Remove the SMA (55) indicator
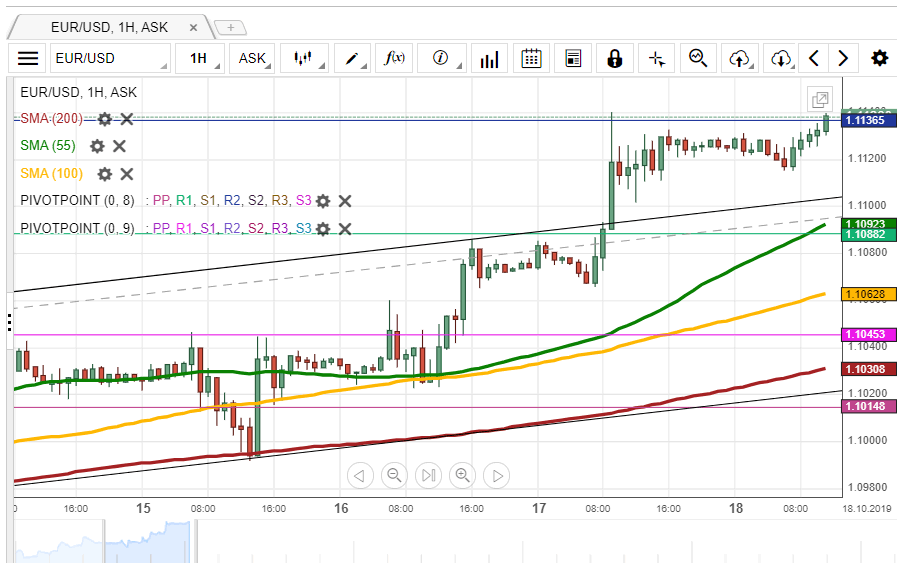This screenshot has height=571, width=902. click(119, 146)
